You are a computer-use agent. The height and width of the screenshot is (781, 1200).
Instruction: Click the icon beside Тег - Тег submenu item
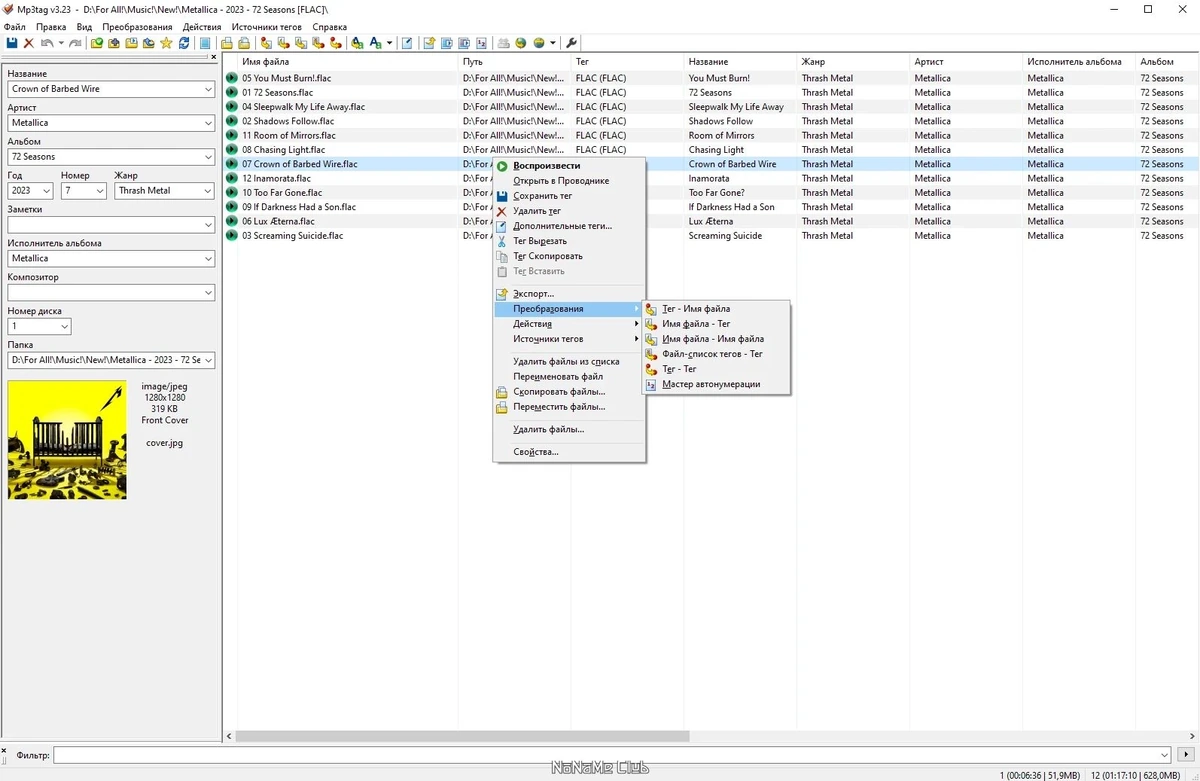pos(652,369)
